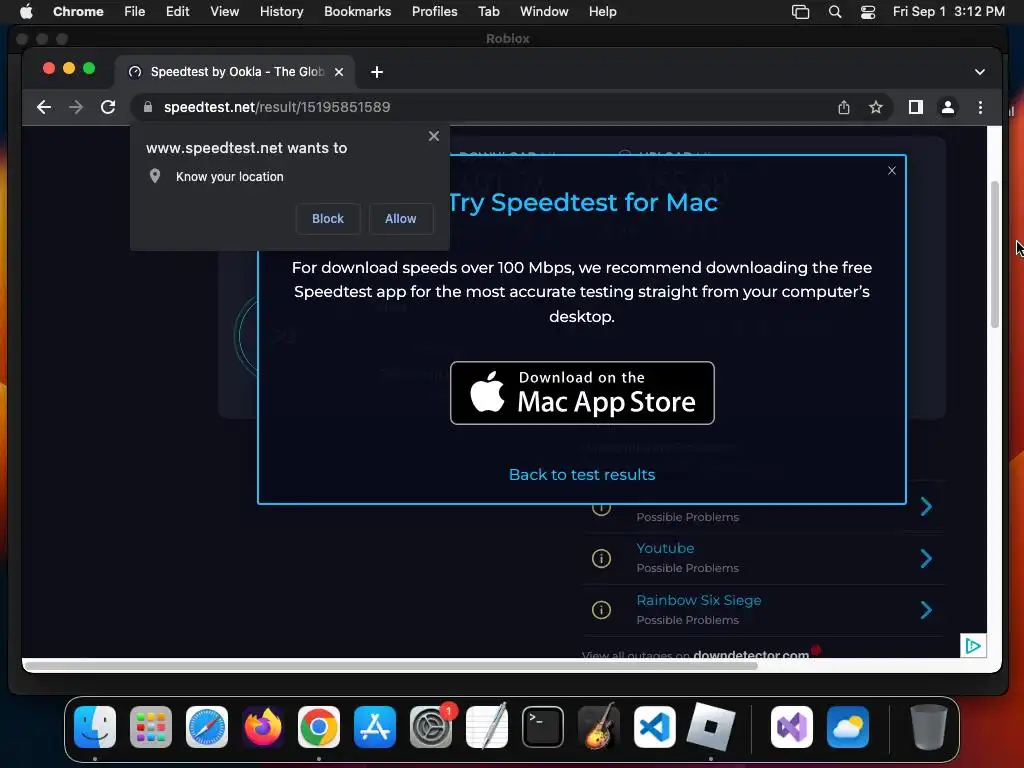Open Visual Studio Code from the Dock
Image resolution: width=1024 pixels, height=768 pixels.
pyautogui.click(x=655, y=727)
